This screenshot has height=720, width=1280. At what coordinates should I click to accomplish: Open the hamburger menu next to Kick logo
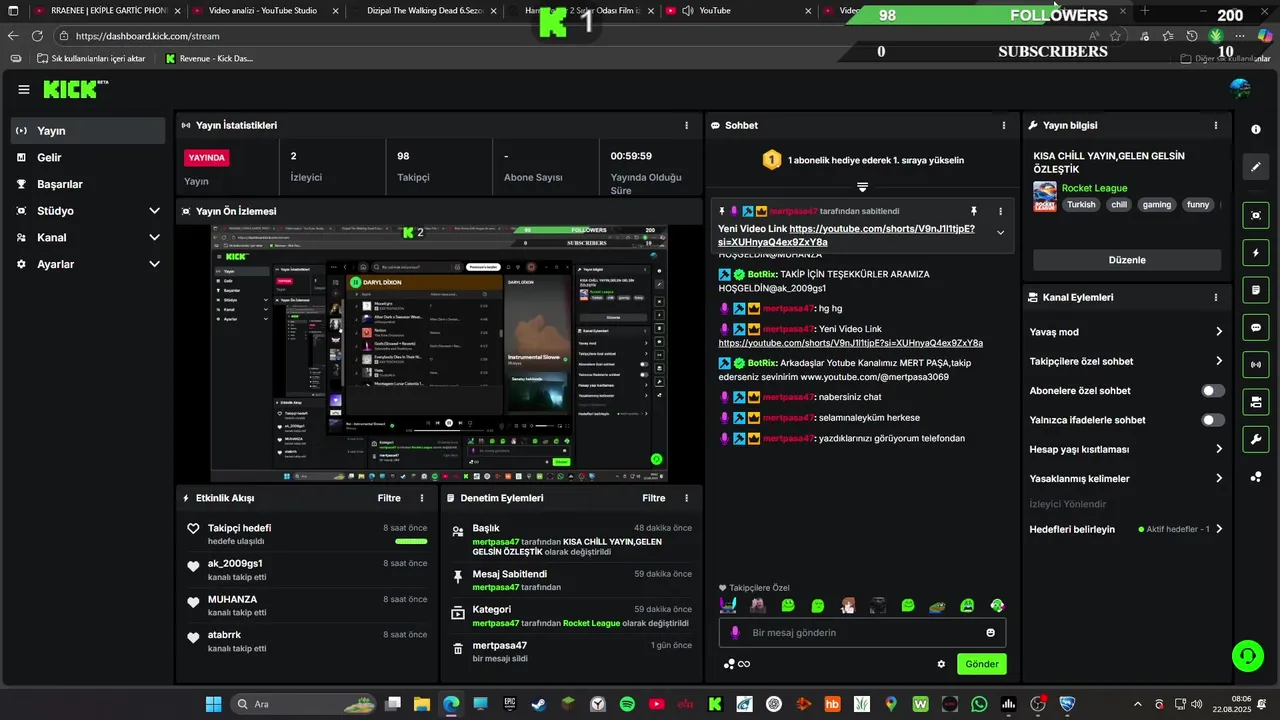coord(24,90)
